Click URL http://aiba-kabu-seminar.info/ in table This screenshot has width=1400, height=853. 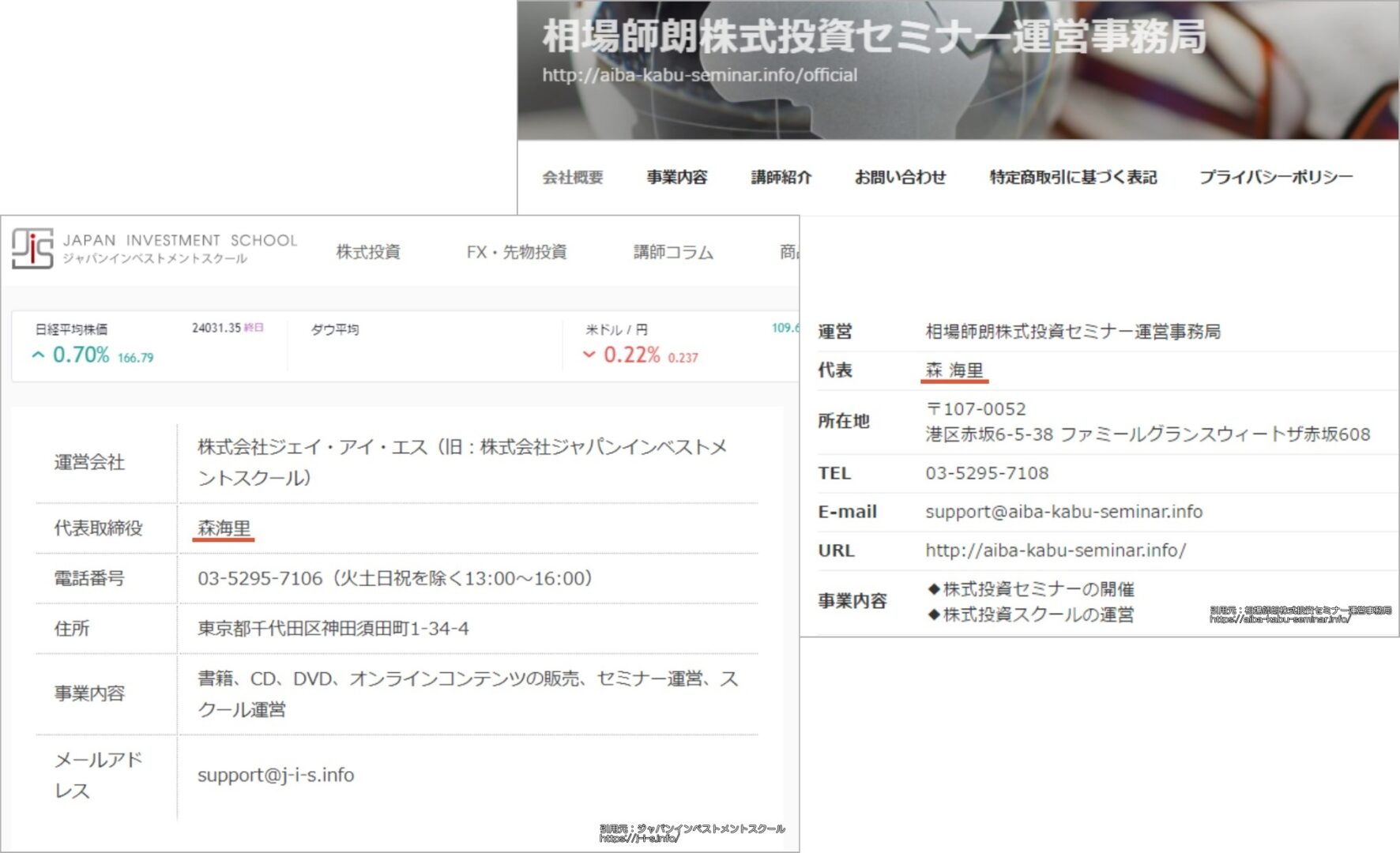[x=1056, y=551]
